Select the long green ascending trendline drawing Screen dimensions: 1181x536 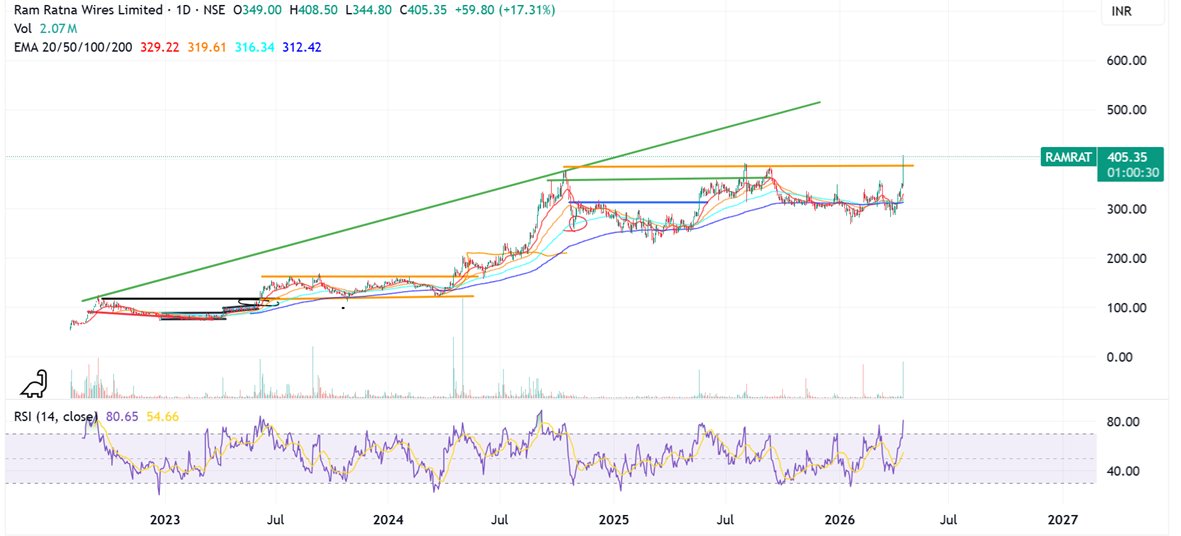click(x=452, y=200)
